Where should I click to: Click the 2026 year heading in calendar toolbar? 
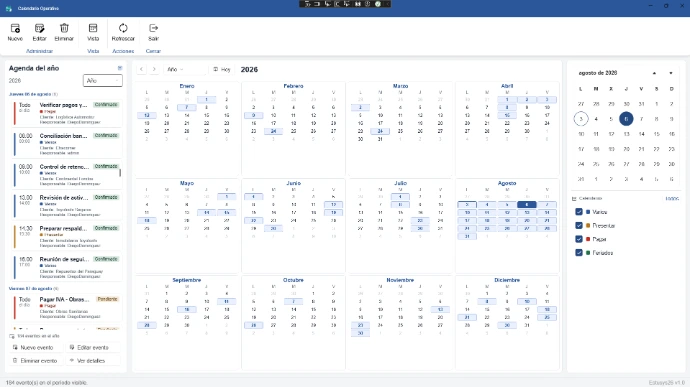coord(249,70)
